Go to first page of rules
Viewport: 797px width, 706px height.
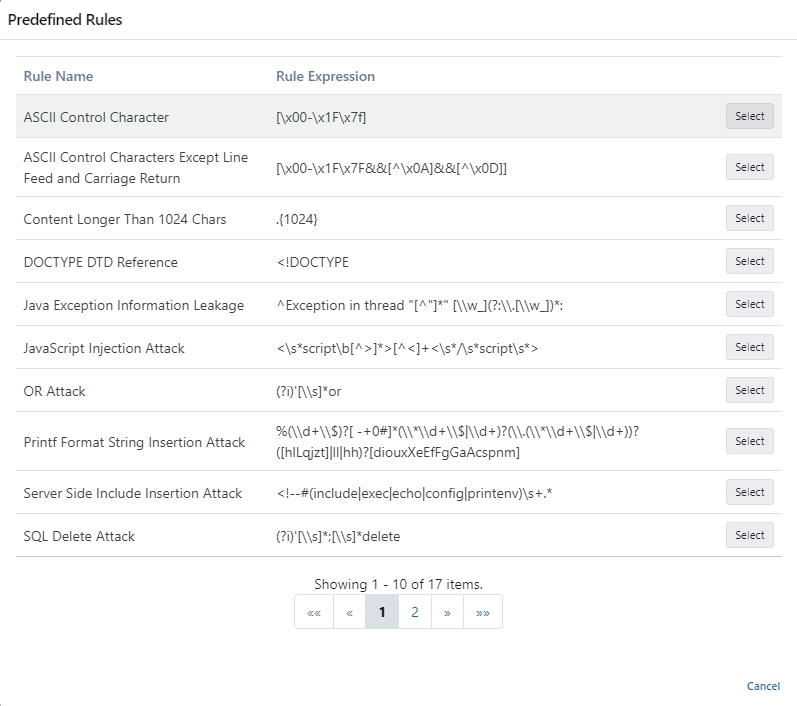click(x=314, y=612)
